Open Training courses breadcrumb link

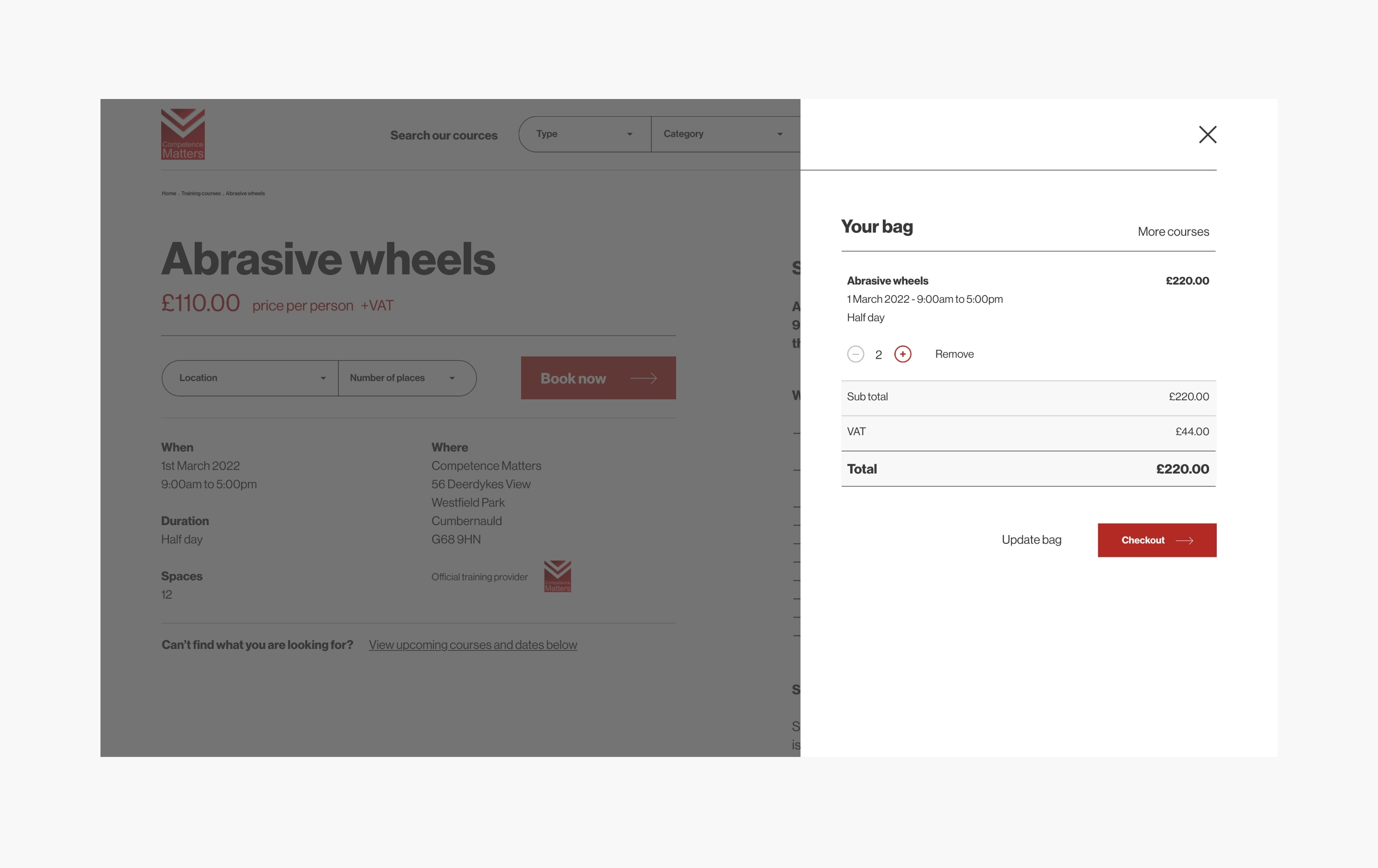click(200, 193)
